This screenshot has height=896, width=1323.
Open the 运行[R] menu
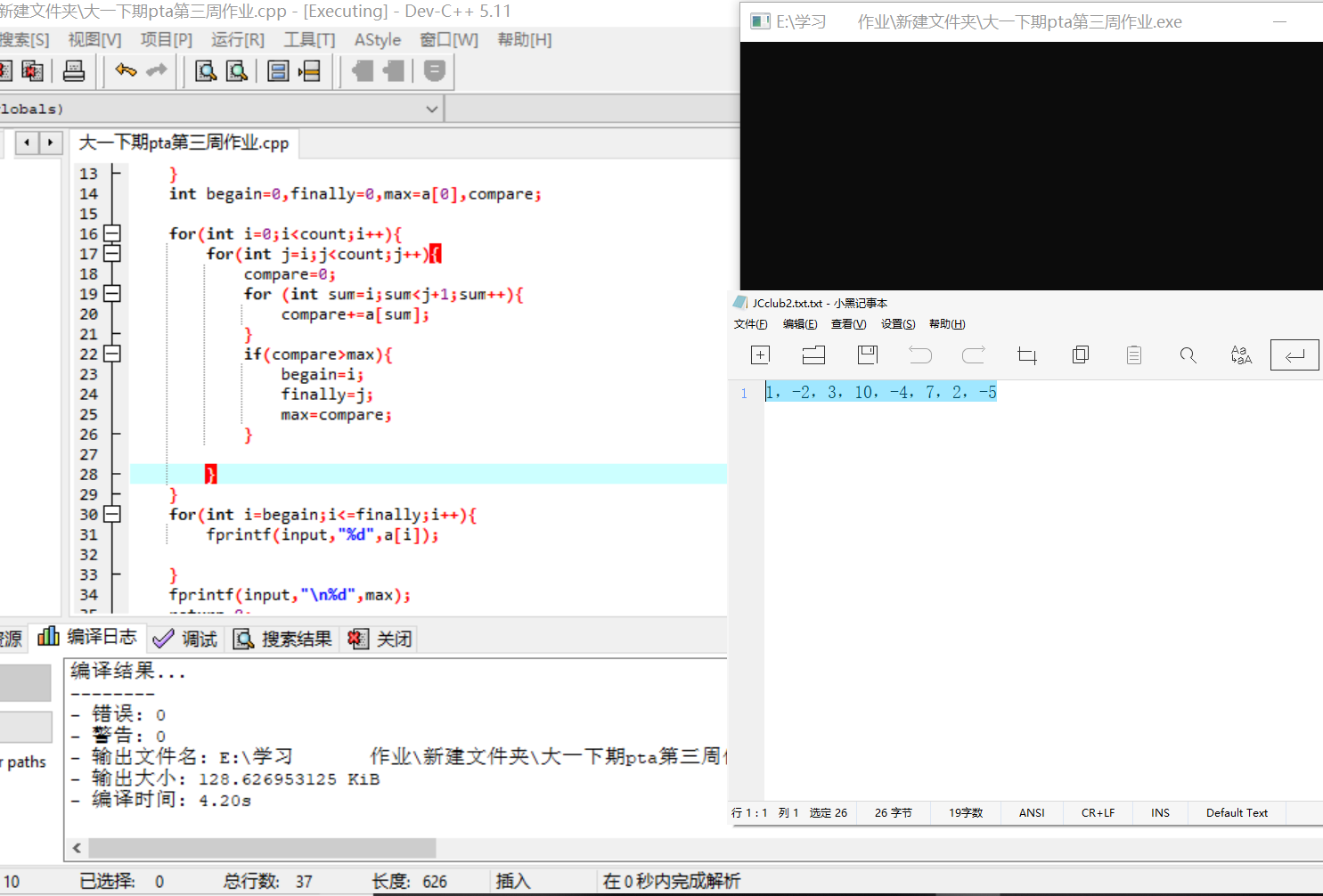coord(238,39)
